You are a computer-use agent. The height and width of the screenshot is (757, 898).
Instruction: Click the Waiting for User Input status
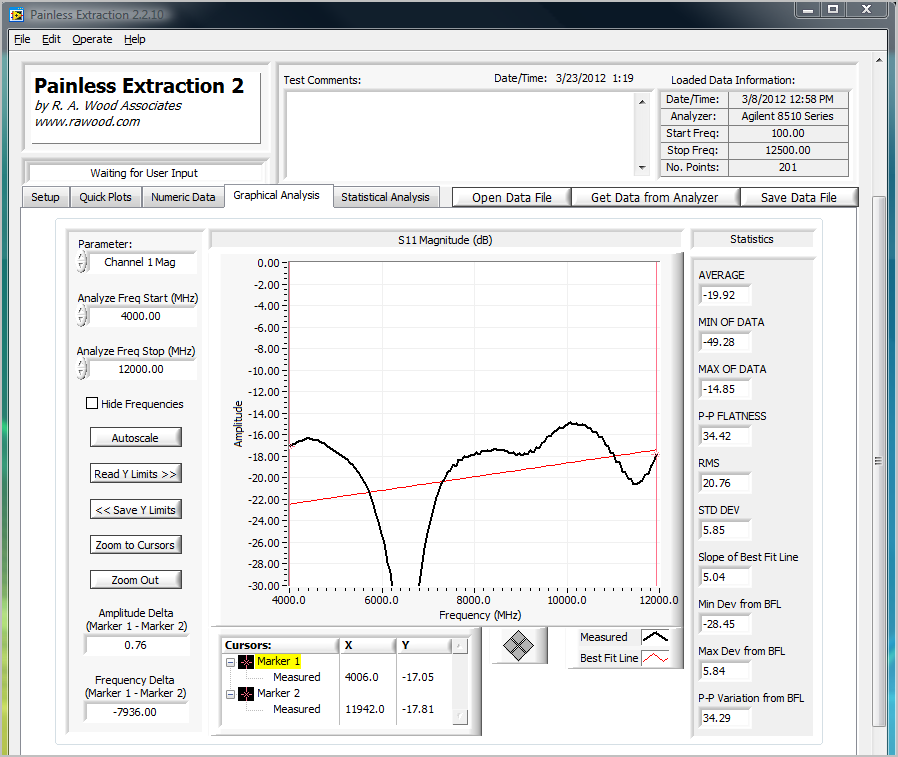[x=144, y=173]
